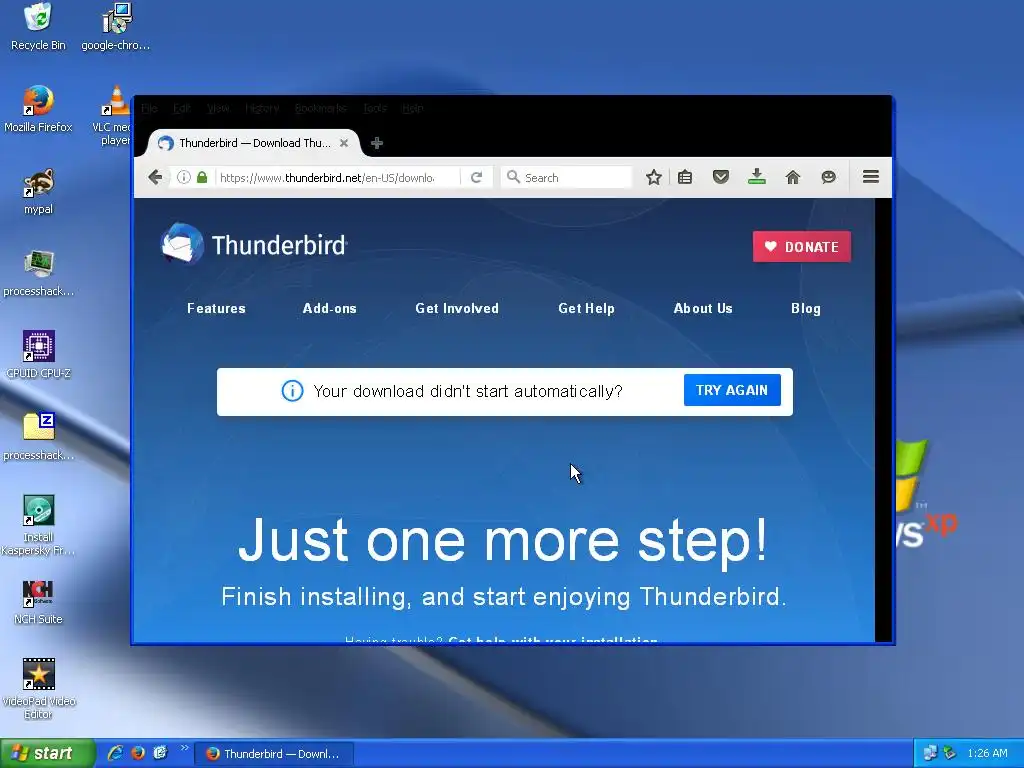Click the red Donate button

(801, 247)
